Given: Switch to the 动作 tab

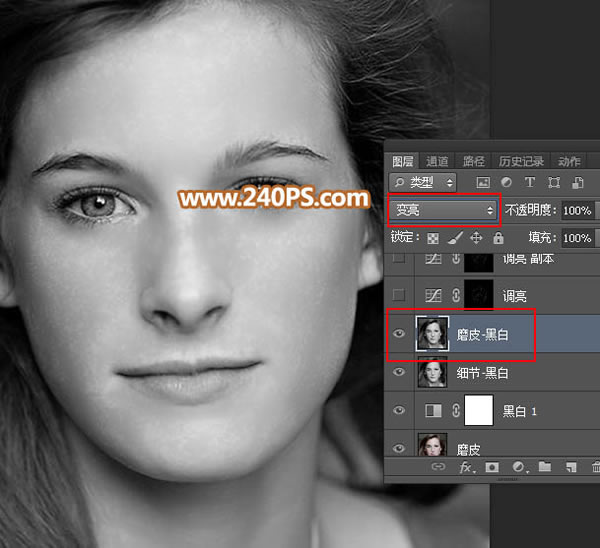Looking at the screenshot, I should point(569,161).
